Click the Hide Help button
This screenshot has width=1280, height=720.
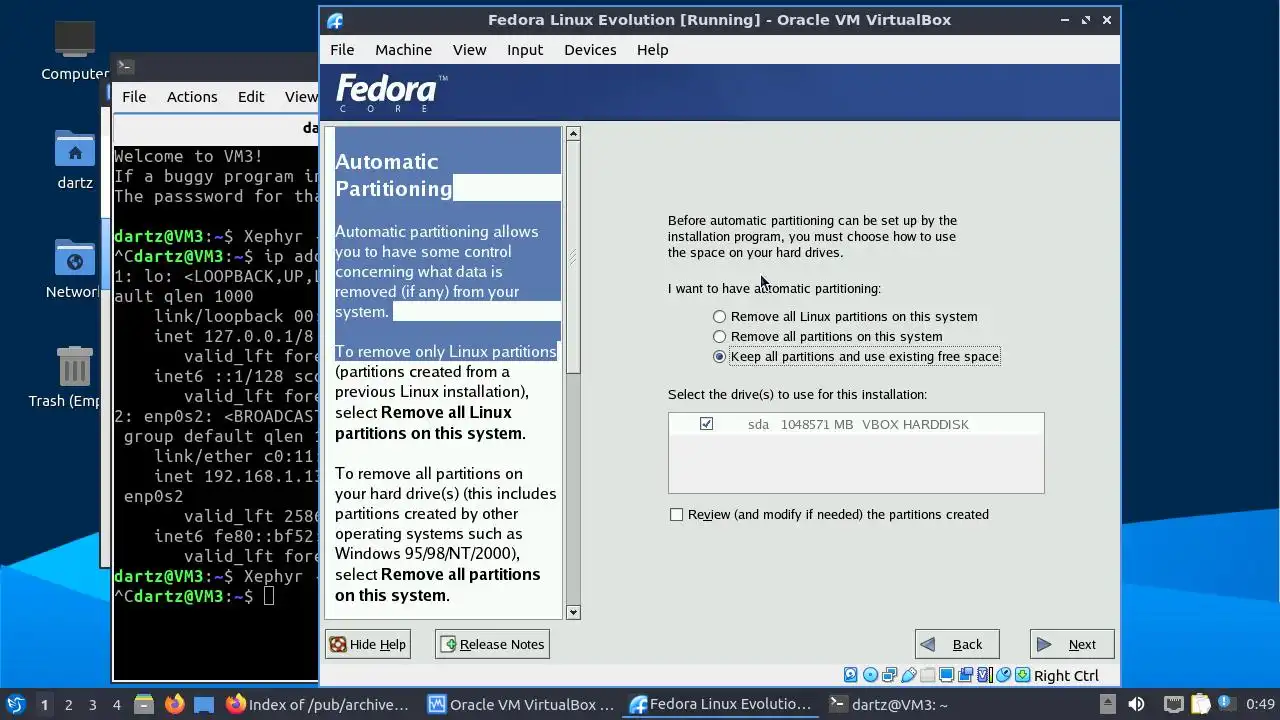coord(367,644)
